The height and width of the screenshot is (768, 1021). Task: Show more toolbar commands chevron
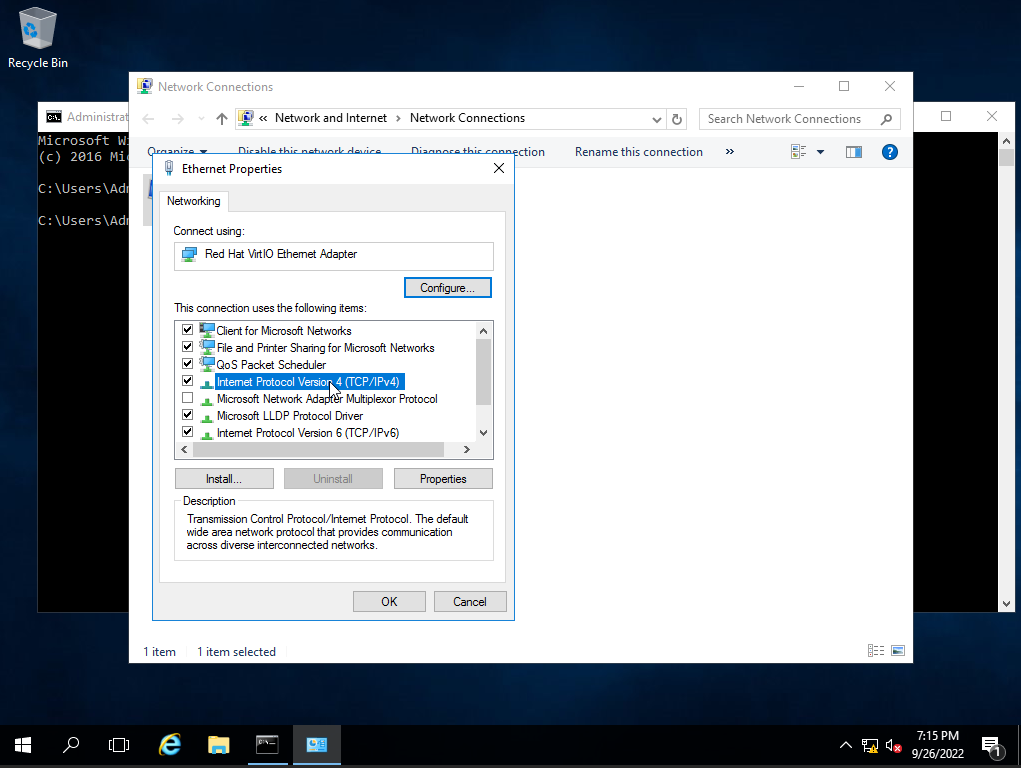tap(730, 152)
